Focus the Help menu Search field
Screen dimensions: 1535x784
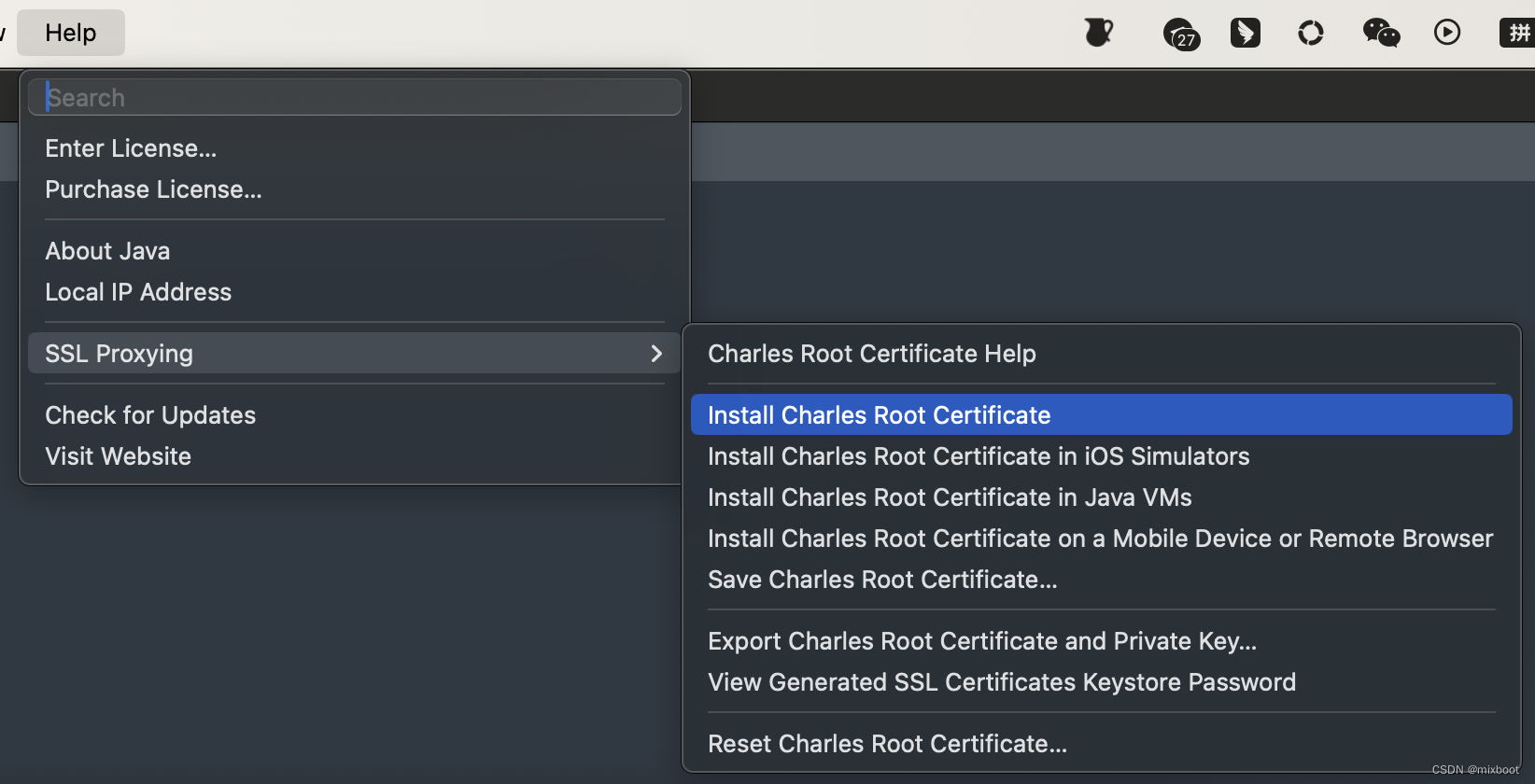(355, 97)
